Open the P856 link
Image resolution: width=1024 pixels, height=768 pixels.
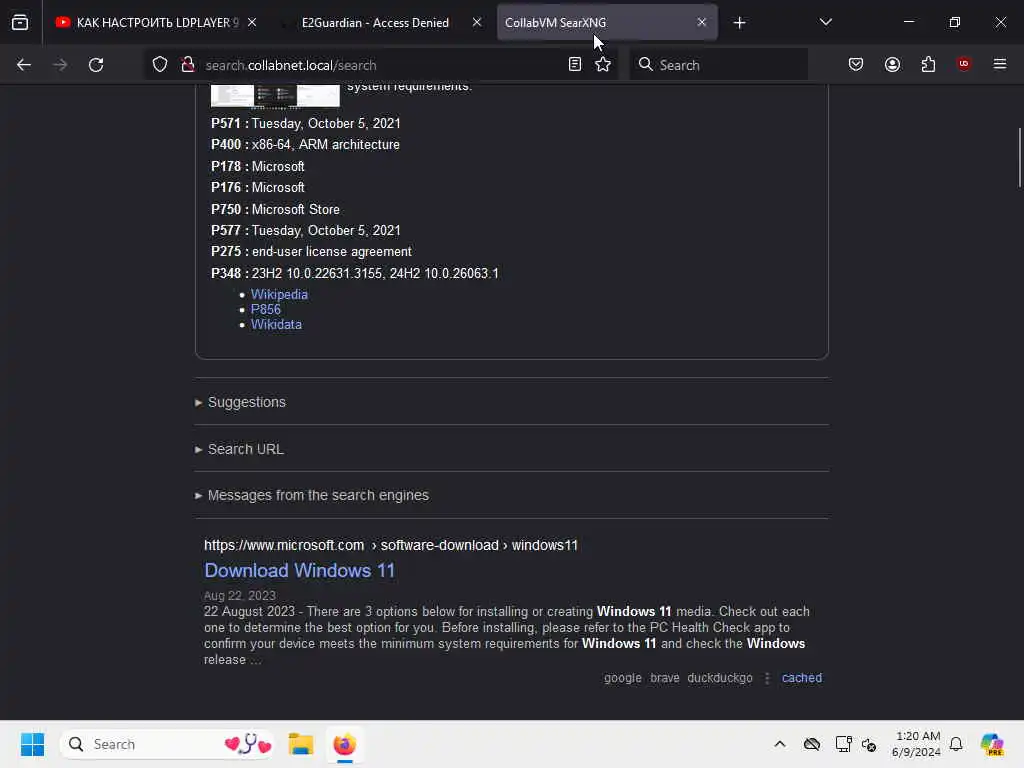265,310
